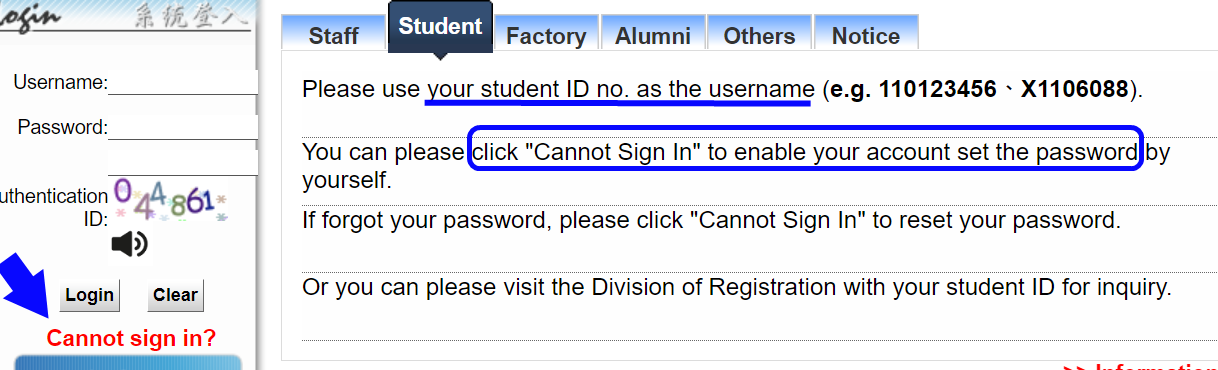Submit with the Login button

(89, 295)
